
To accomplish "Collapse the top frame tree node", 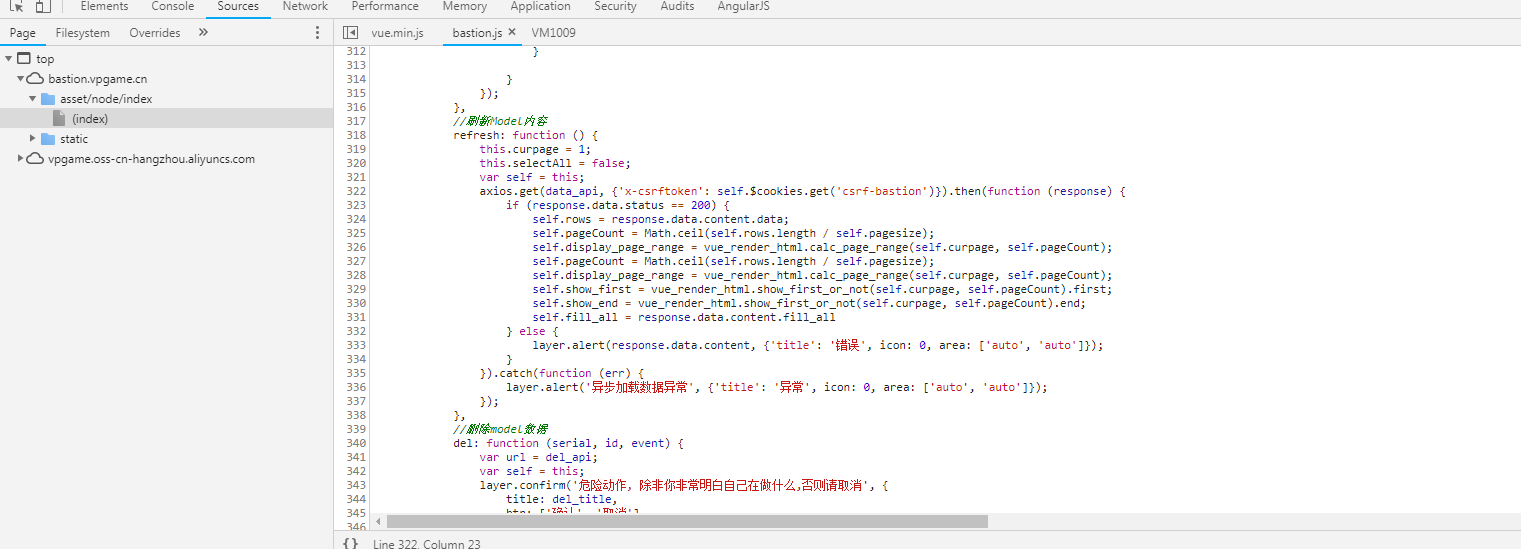I will coord(8,59).
